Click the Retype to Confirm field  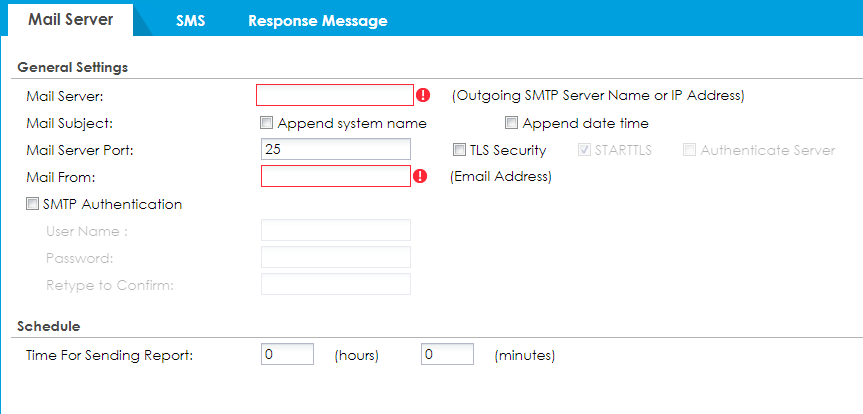tap(335, 285)
